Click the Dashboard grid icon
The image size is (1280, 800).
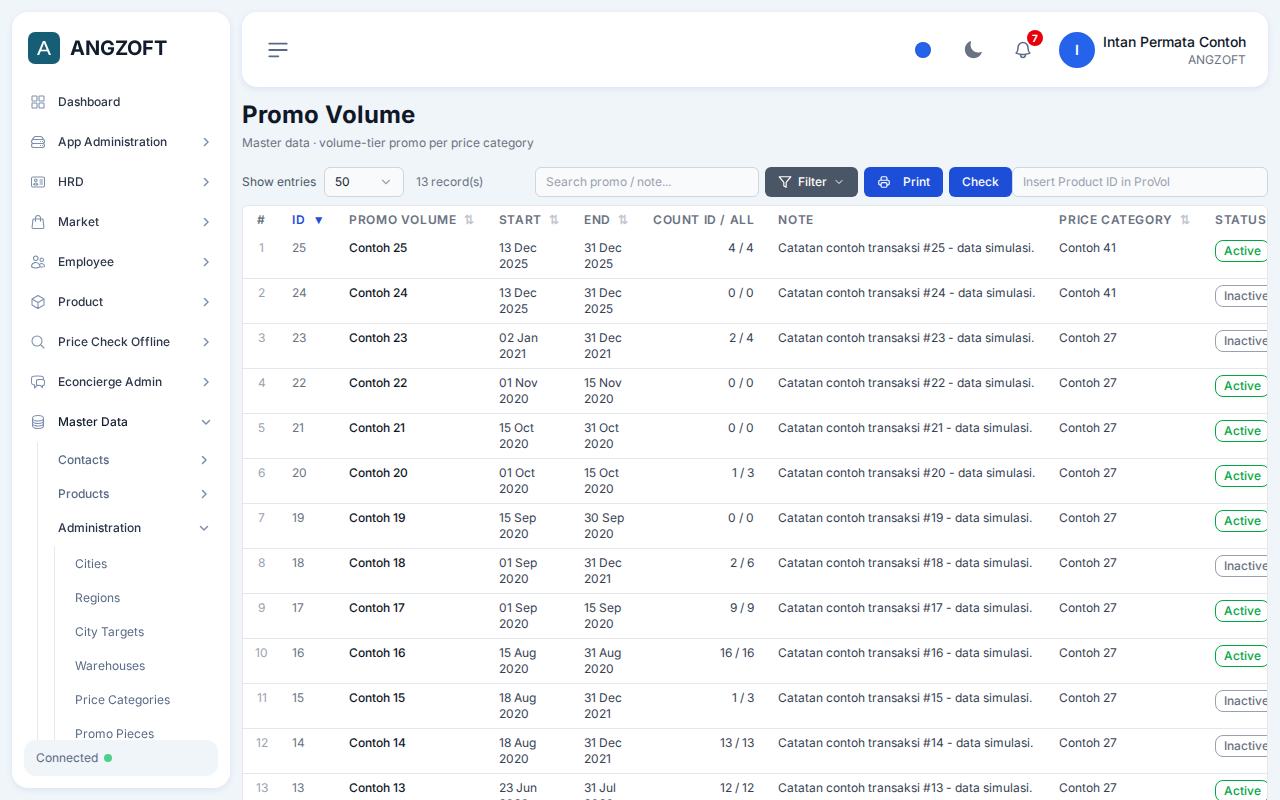coord(38,102)
